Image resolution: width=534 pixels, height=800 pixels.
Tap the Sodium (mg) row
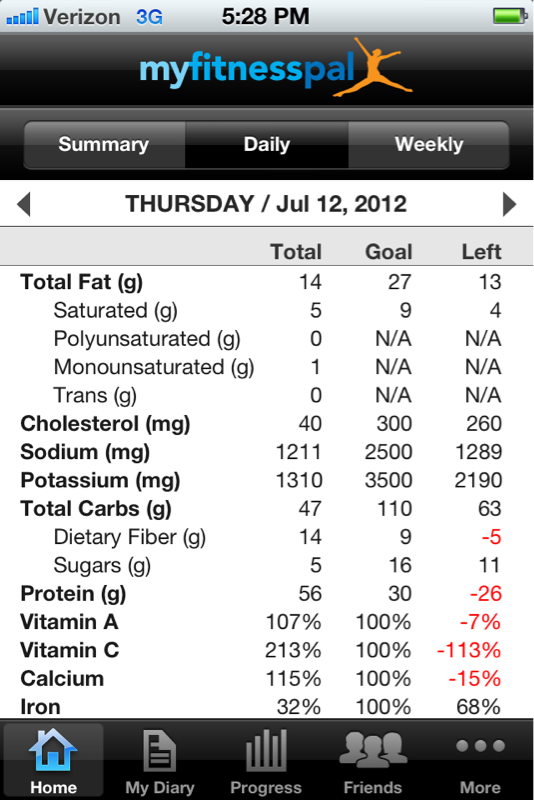(267, 452)
